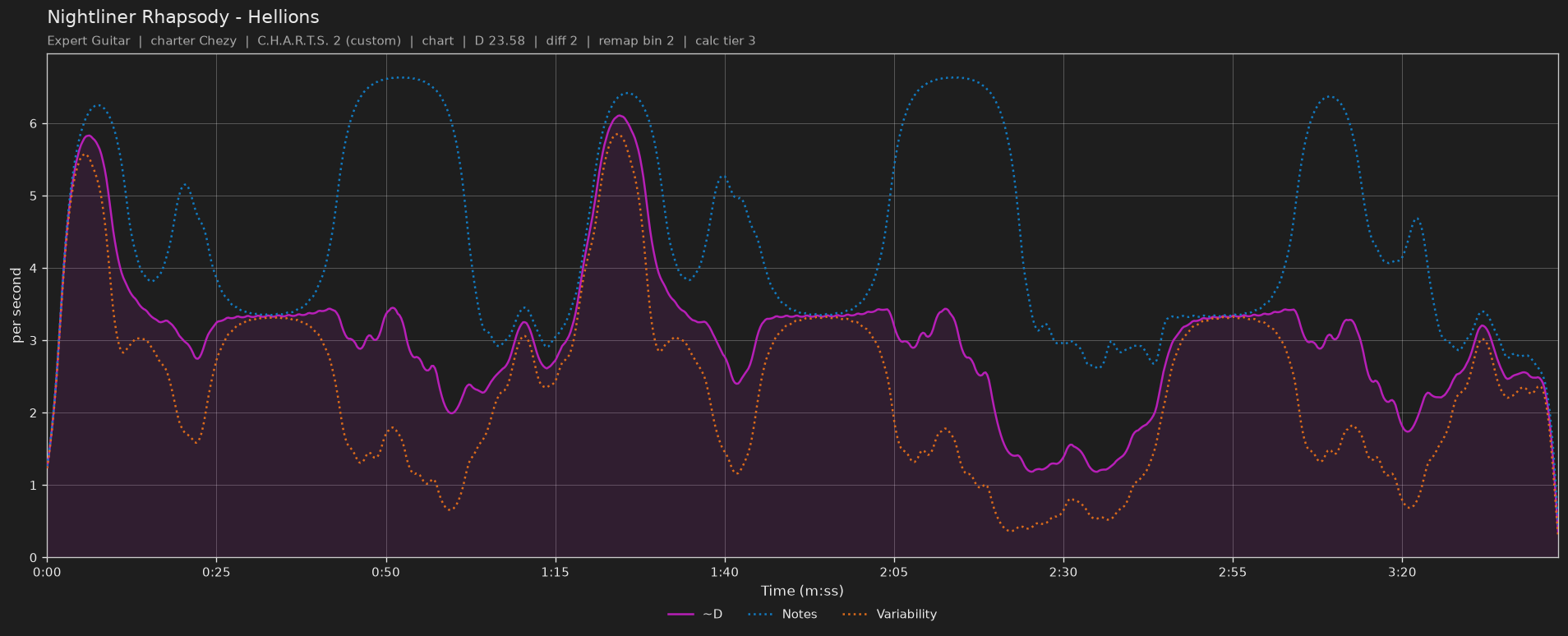The image size is (1568, 636).
Task: Click the 1:40 x-axis tick label
Action: click(x=724, y=572)
